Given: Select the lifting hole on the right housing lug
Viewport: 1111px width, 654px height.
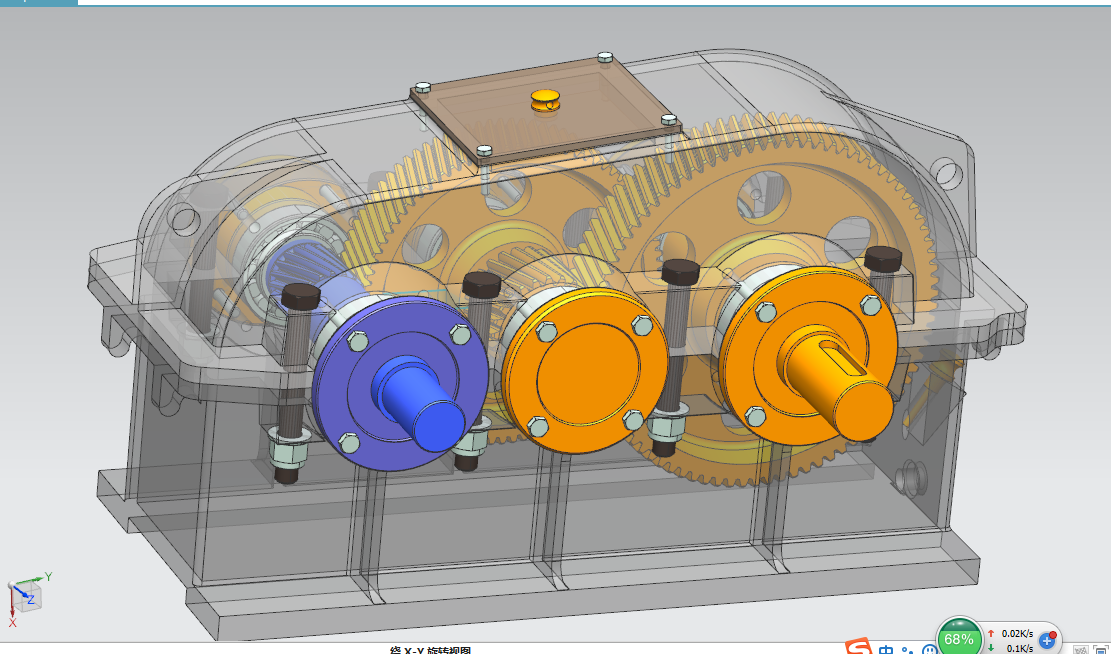Looking at the screenshot, I should coord(947,172).
